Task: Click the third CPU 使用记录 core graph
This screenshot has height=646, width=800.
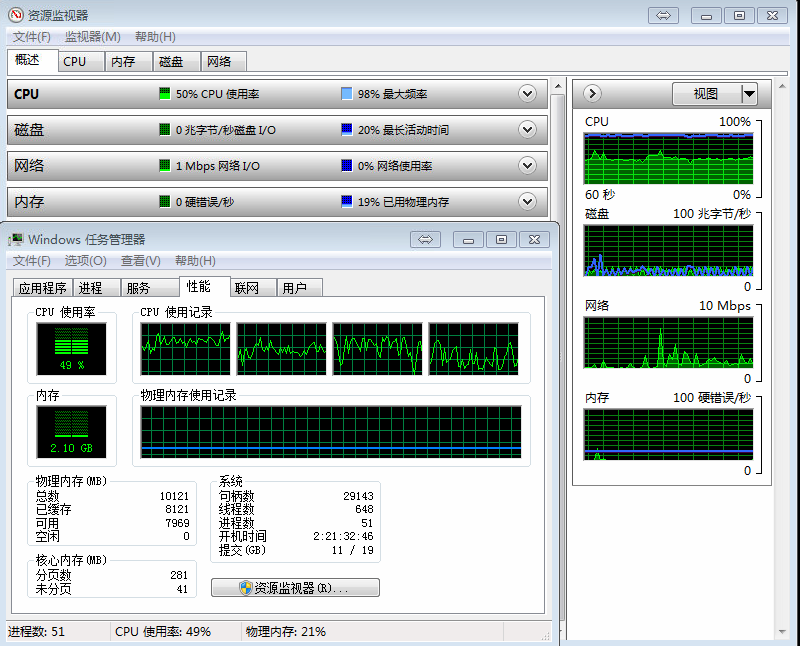Action: point(378,349)
